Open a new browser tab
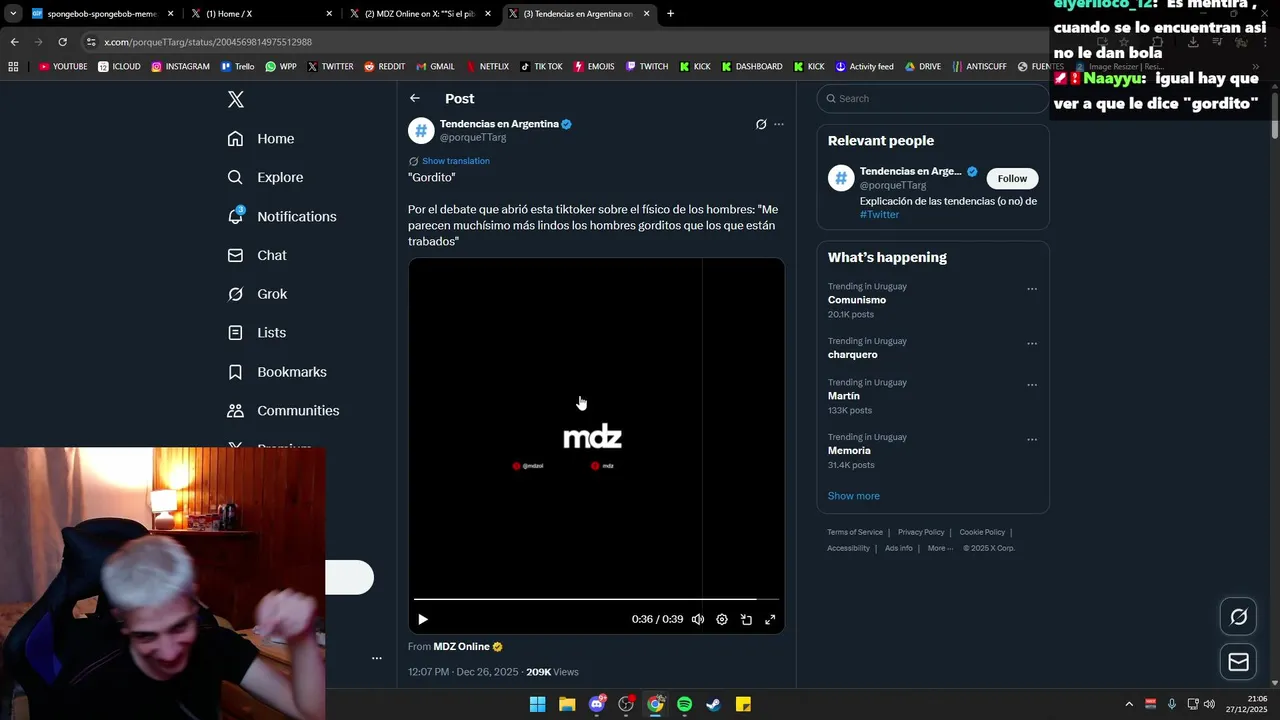 (x=670, y=14)
